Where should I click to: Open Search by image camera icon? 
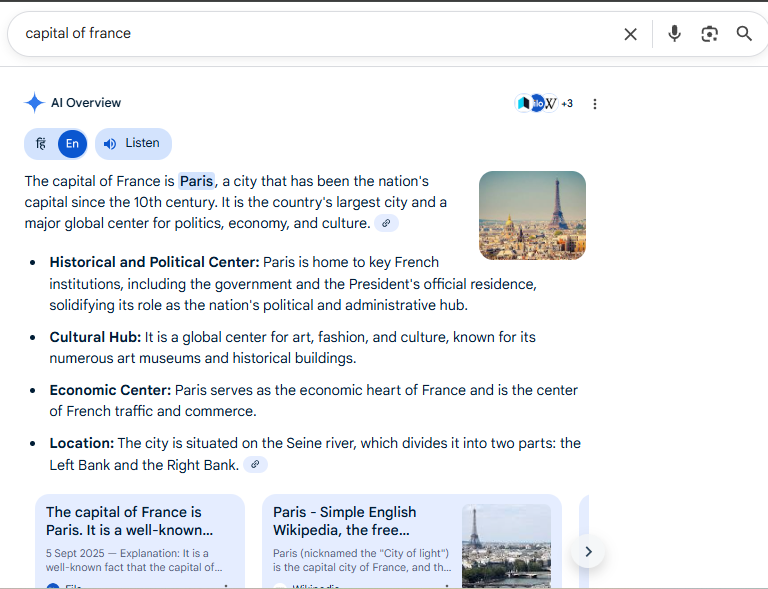pos(709,34)
